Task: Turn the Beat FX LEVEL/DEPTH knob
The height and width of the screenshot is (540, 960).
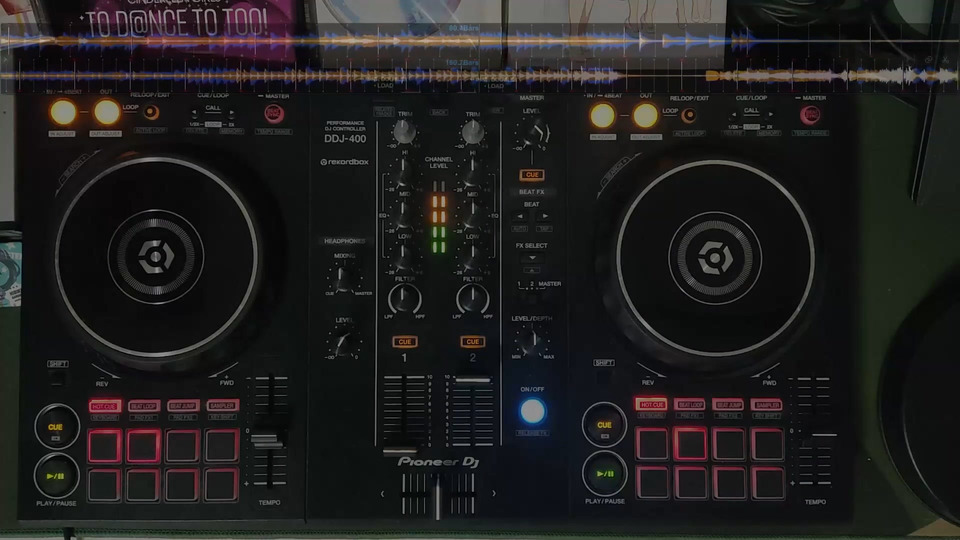Action: (x=531, y=341)
